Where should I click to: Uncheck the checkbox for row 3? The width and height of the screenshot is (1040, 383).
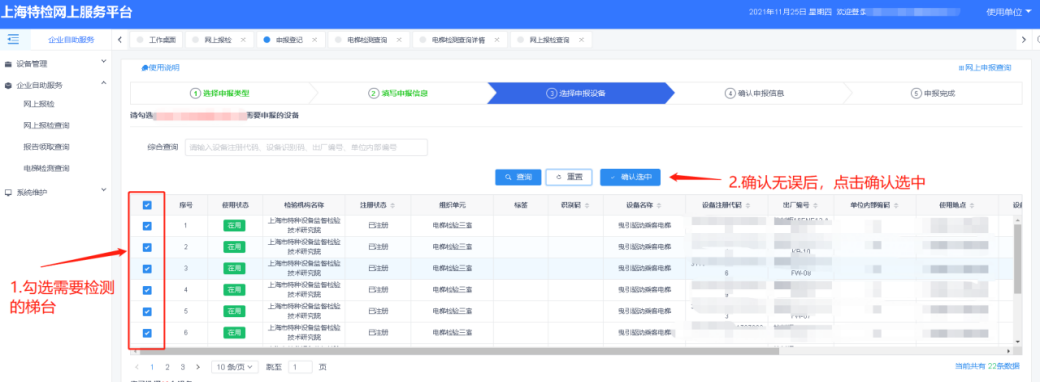pyautogui.click(x=147, y=268)
